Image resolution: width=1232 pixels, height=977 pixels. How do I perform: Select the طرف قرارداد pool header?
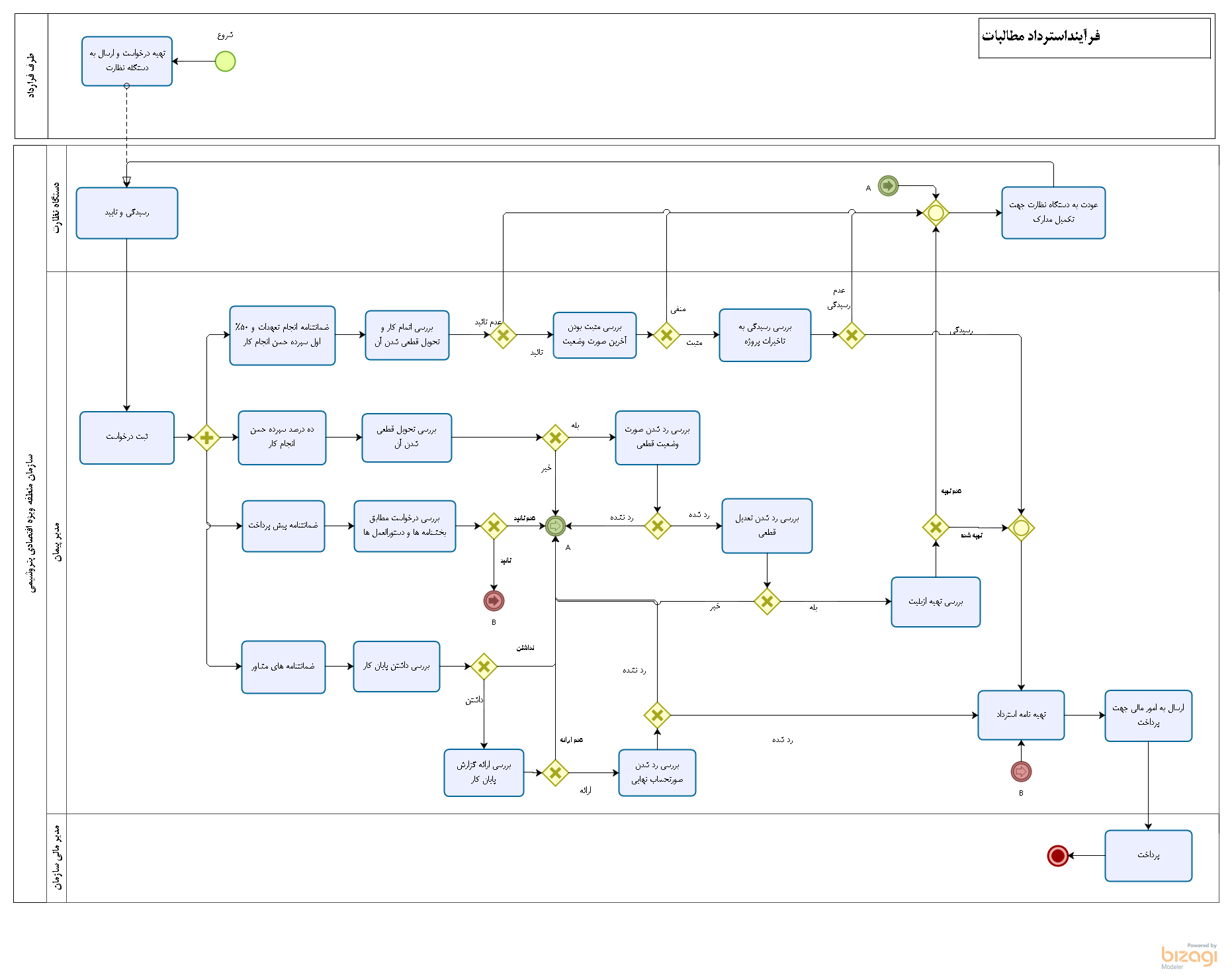coord(31,76)
